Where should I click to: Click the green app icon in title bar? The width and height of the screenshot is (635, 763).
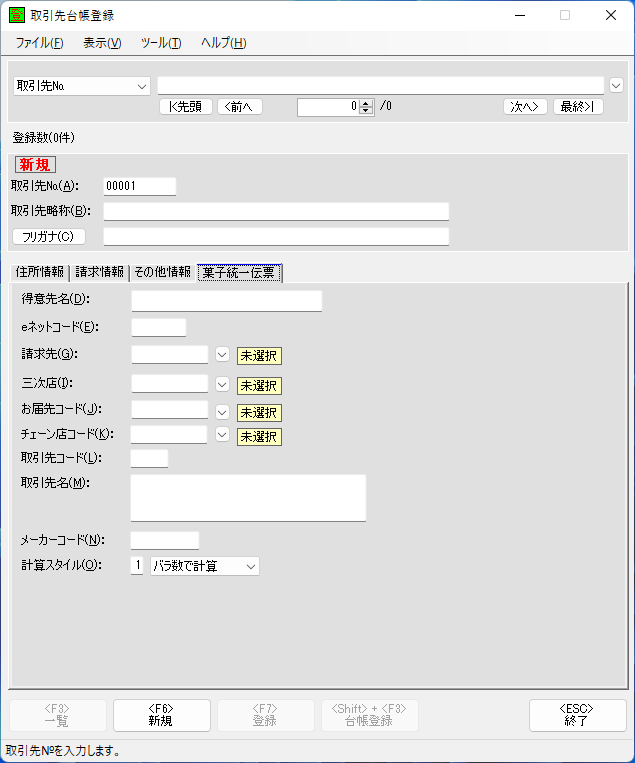click(x=17, y=15)
